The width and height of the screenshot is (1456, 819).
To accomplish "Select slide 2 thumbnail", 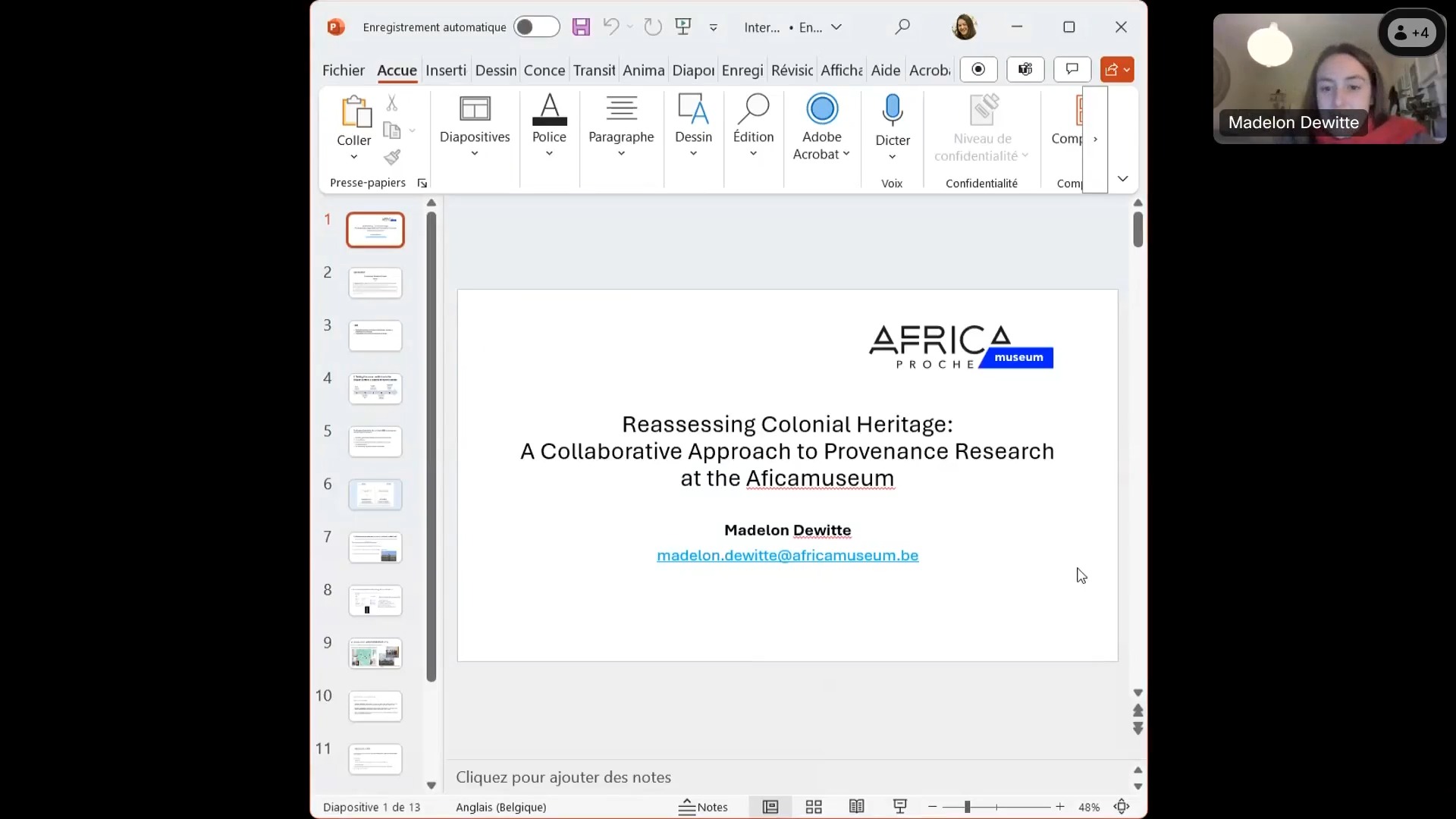I will coord(375,283).
